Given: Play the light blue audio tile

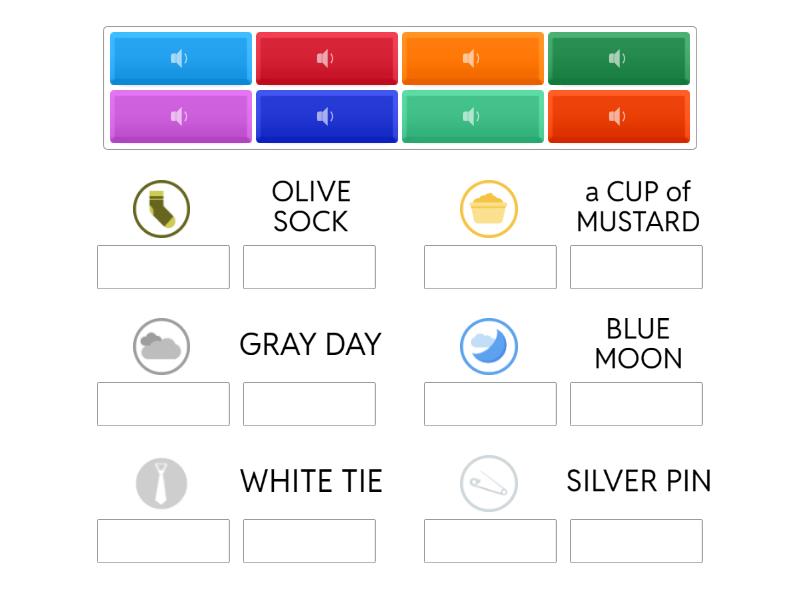Looking at the screenshot, I should tap(180, 59).
